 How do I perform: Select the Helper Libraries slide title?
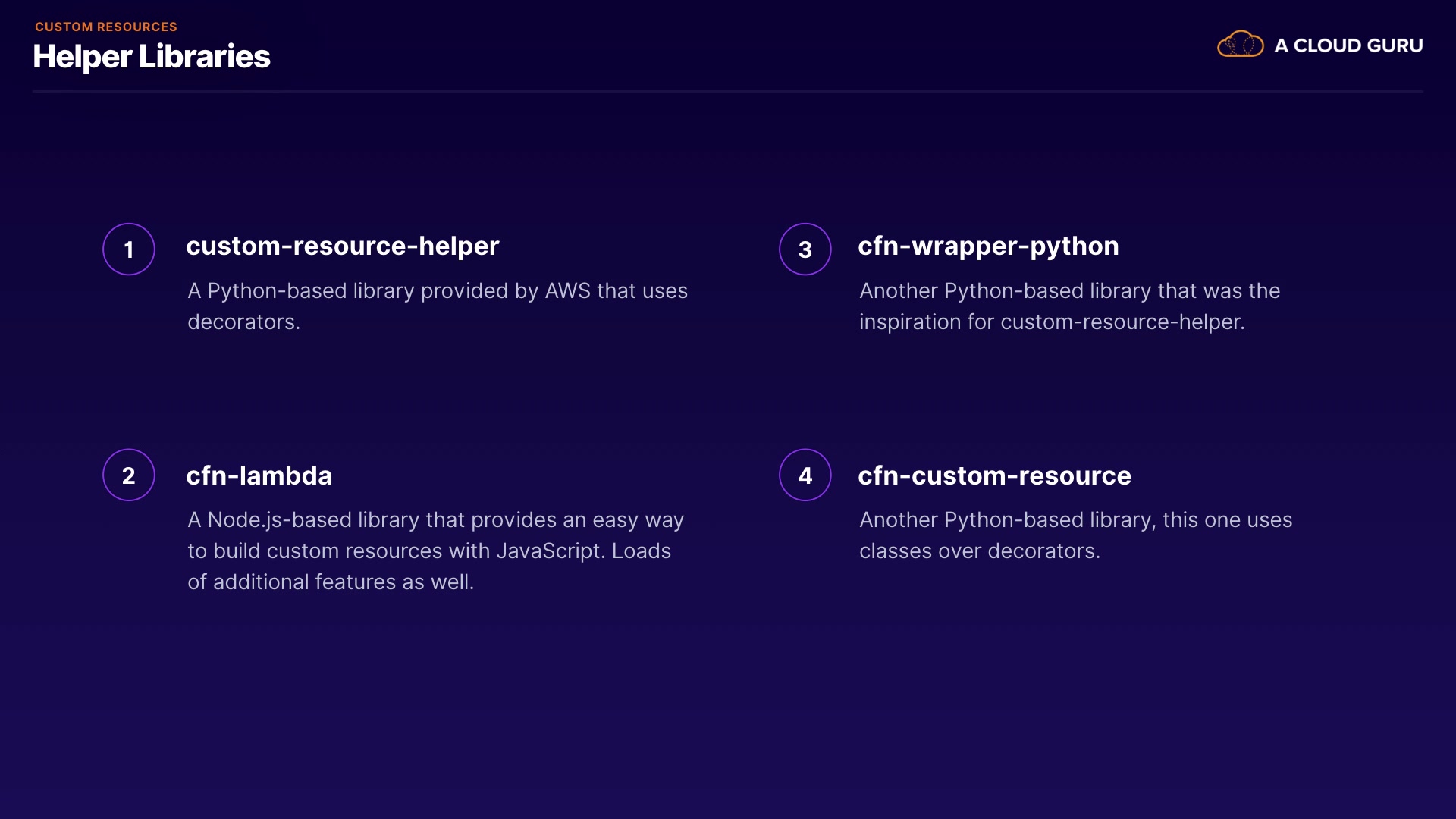click(x=152, y=57)
